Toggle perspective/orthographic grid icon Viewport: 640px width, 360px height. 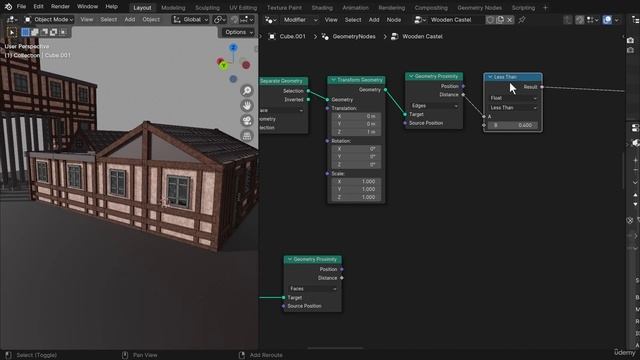coord(247,136)
